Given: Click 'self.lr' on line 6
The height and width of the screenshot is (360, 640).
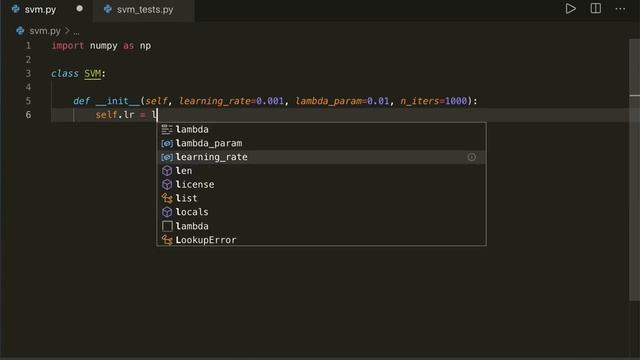Looking at the screenshot, I should coord(115,115).
